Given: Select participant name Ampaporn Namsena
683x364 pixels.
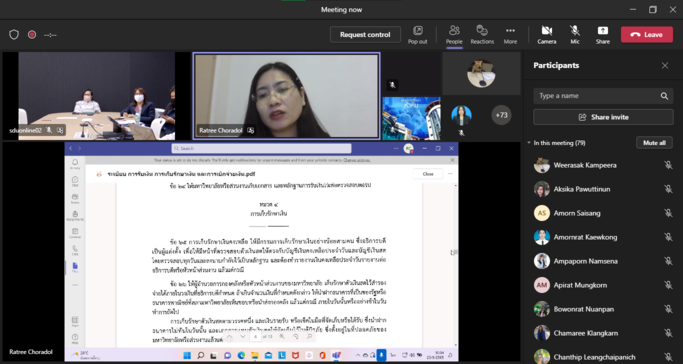Looking at the screenshot, I should tap(586, 261).
